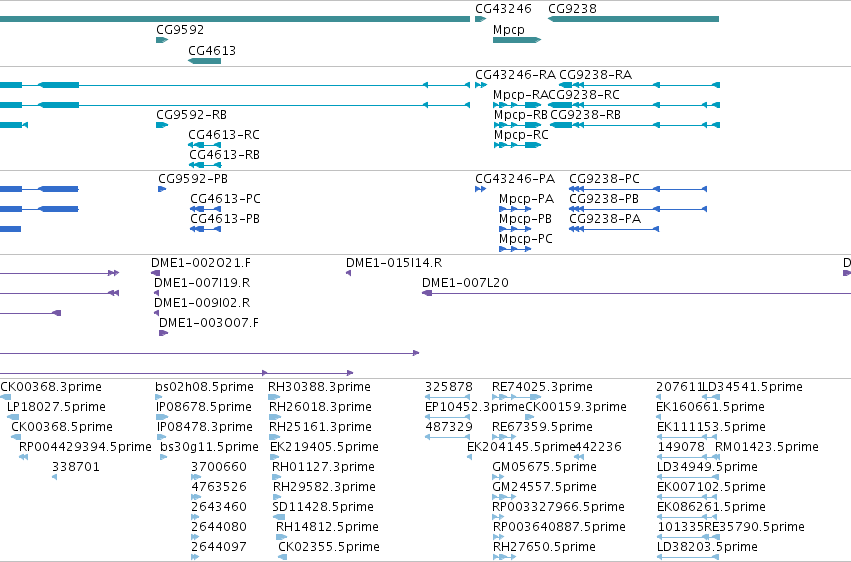Click EST RE74025.3prime
Image resolution: width=851 pixels, height=562 pixels.
tap(542, 387)
